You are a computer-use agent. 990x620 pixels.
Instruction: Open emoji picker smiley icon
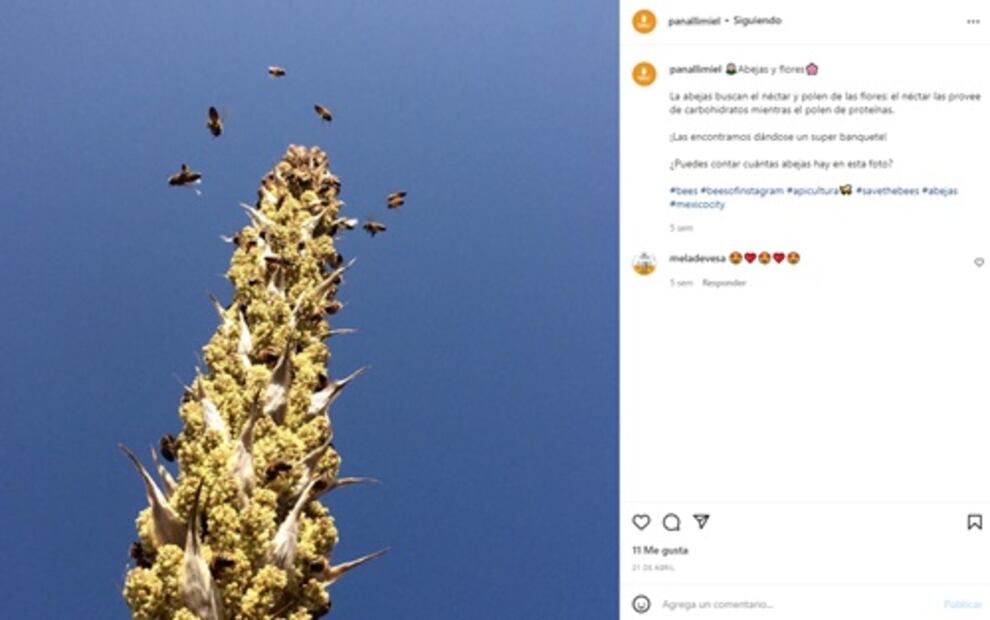click(x=641, y=604)
